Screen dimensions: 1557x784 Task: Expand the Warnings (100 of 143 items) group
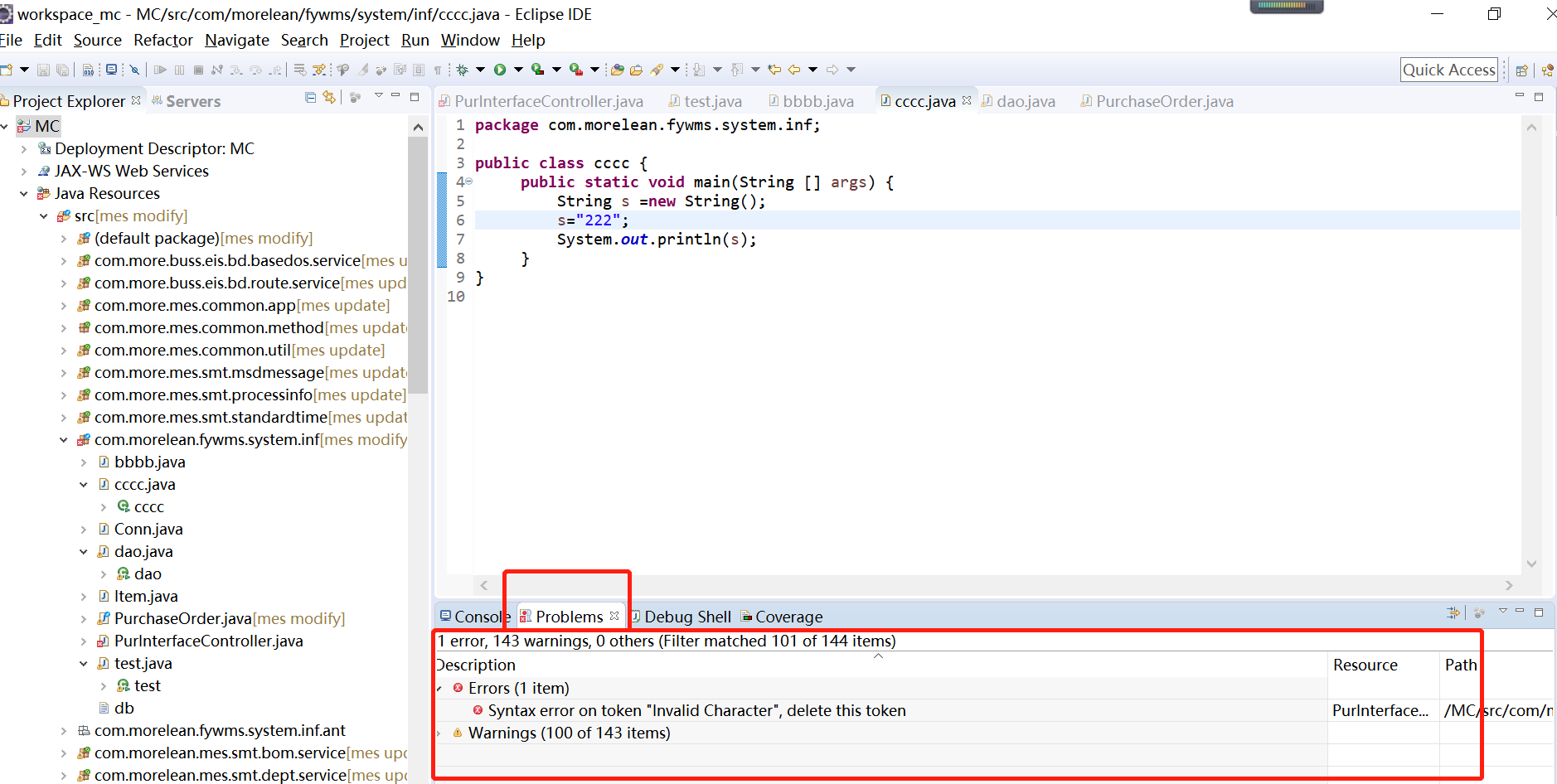pos(439,733)
